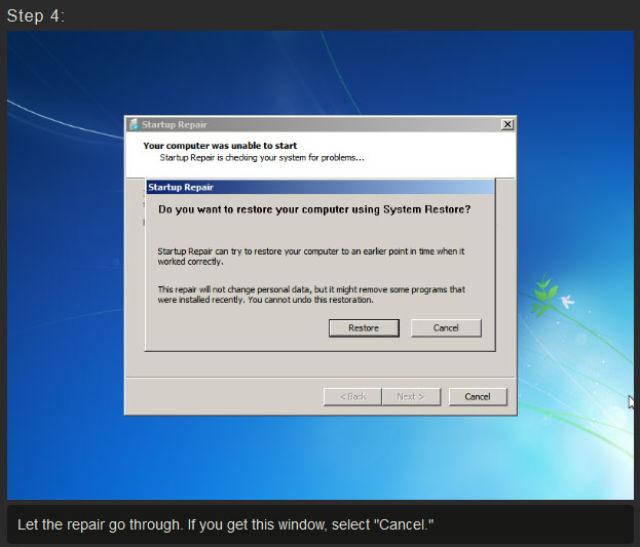Click the greyed-out Next > button
This screenshot has height=547, width=640.
pyautogui.click(x=409, y=396)
